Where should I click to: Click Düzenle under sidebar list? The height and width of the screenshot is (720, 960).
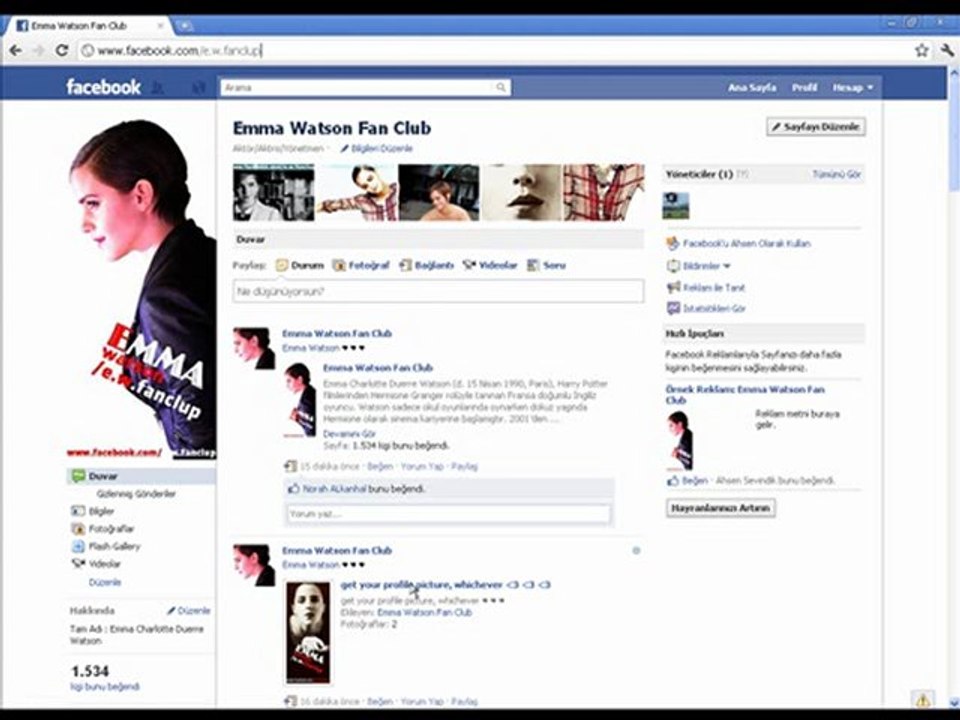105,582
